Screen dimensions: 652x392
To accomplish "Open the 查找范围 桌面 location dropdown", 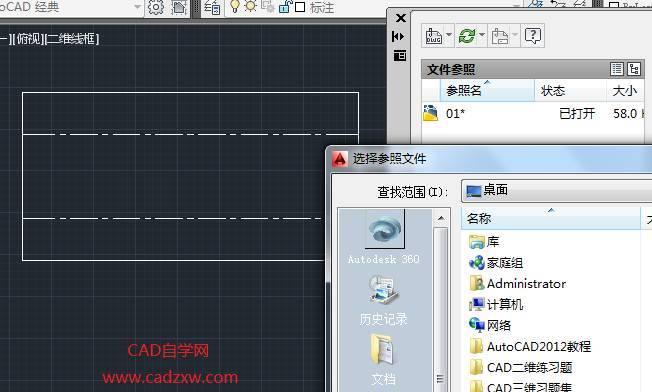I will coord(557,190).
